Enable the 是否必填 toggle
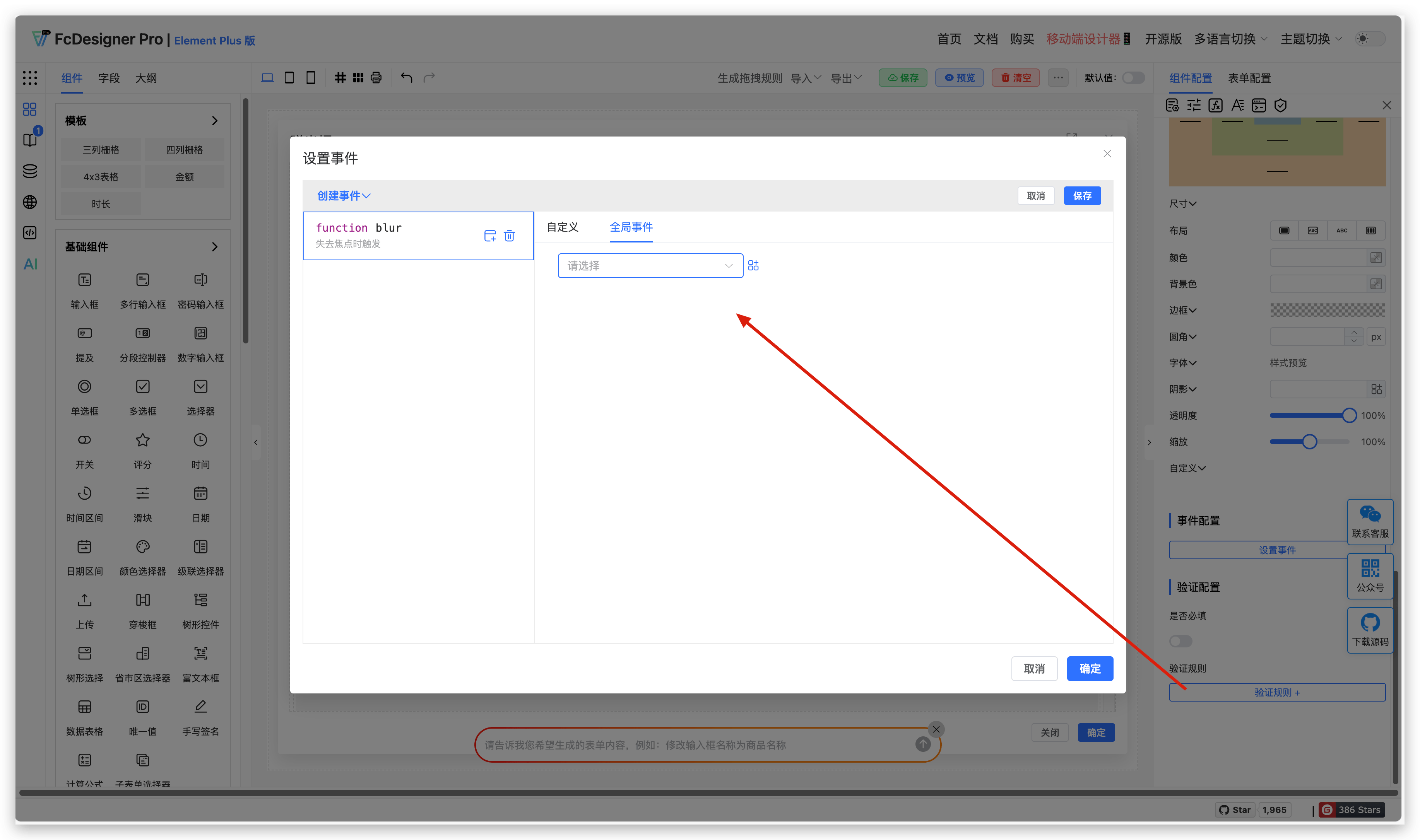This screenshot has width=1420, height=840. [1181, 641]
